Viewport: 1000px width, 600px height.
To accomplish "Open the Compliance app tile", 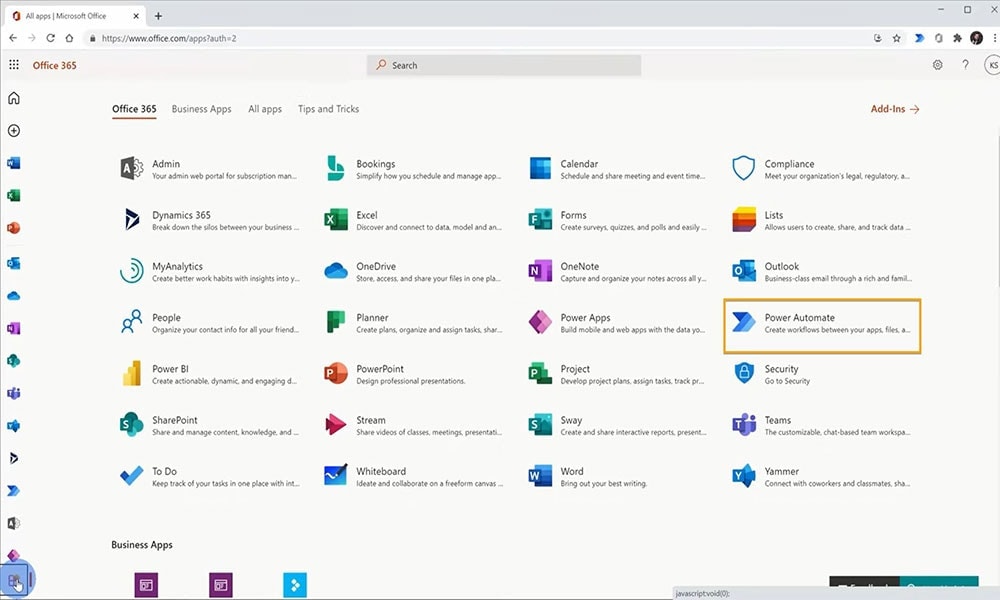I will (821, 169).
